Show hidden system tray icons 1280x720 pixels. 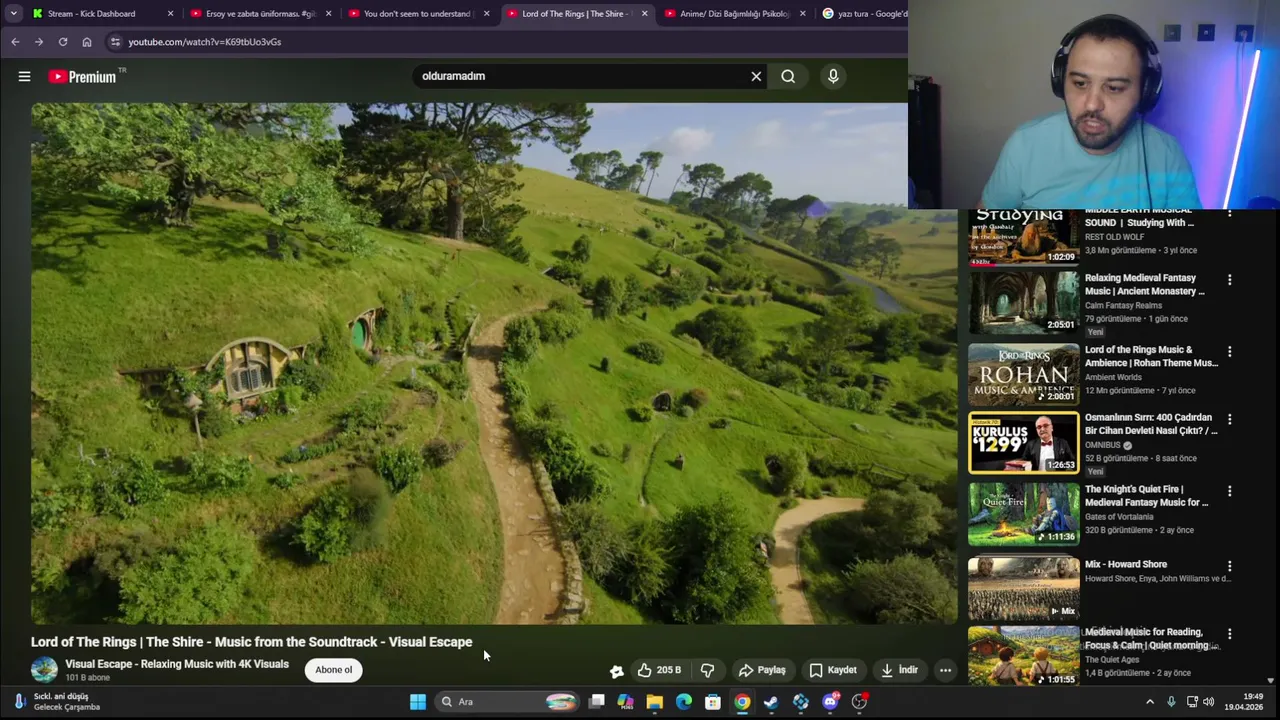tap(1150, 702)
